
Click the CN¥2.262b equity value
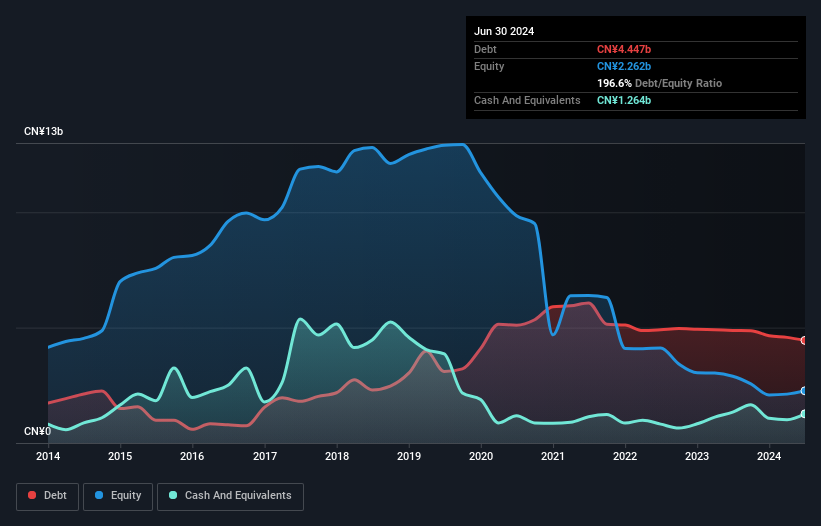624,66
